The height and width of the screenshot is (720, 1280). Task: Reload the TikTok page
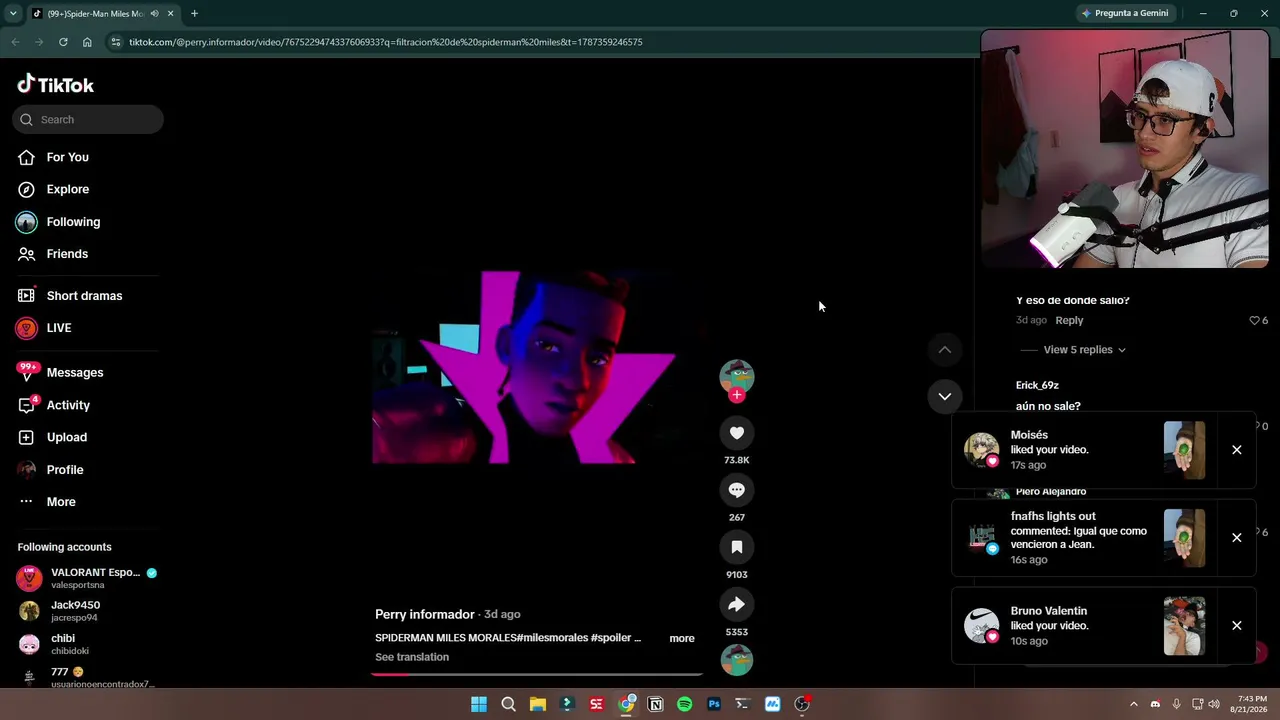pyautogui.click(x=63, y=42)
